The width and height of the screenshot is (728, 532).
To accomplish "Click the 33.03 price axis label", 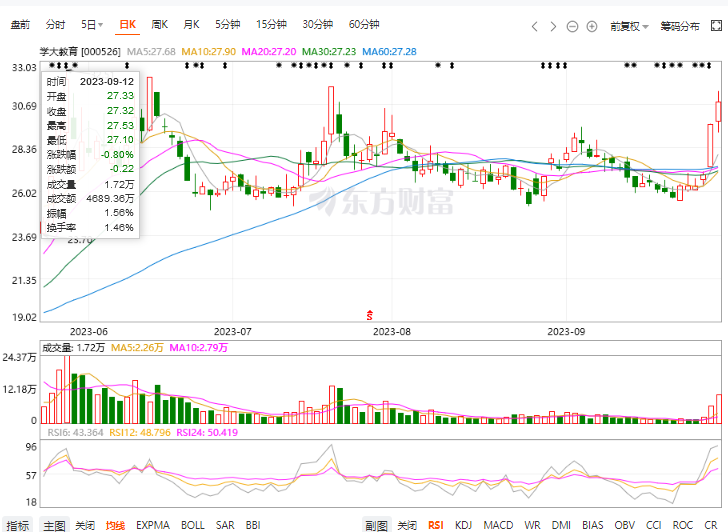I will (x=24, y=68).
